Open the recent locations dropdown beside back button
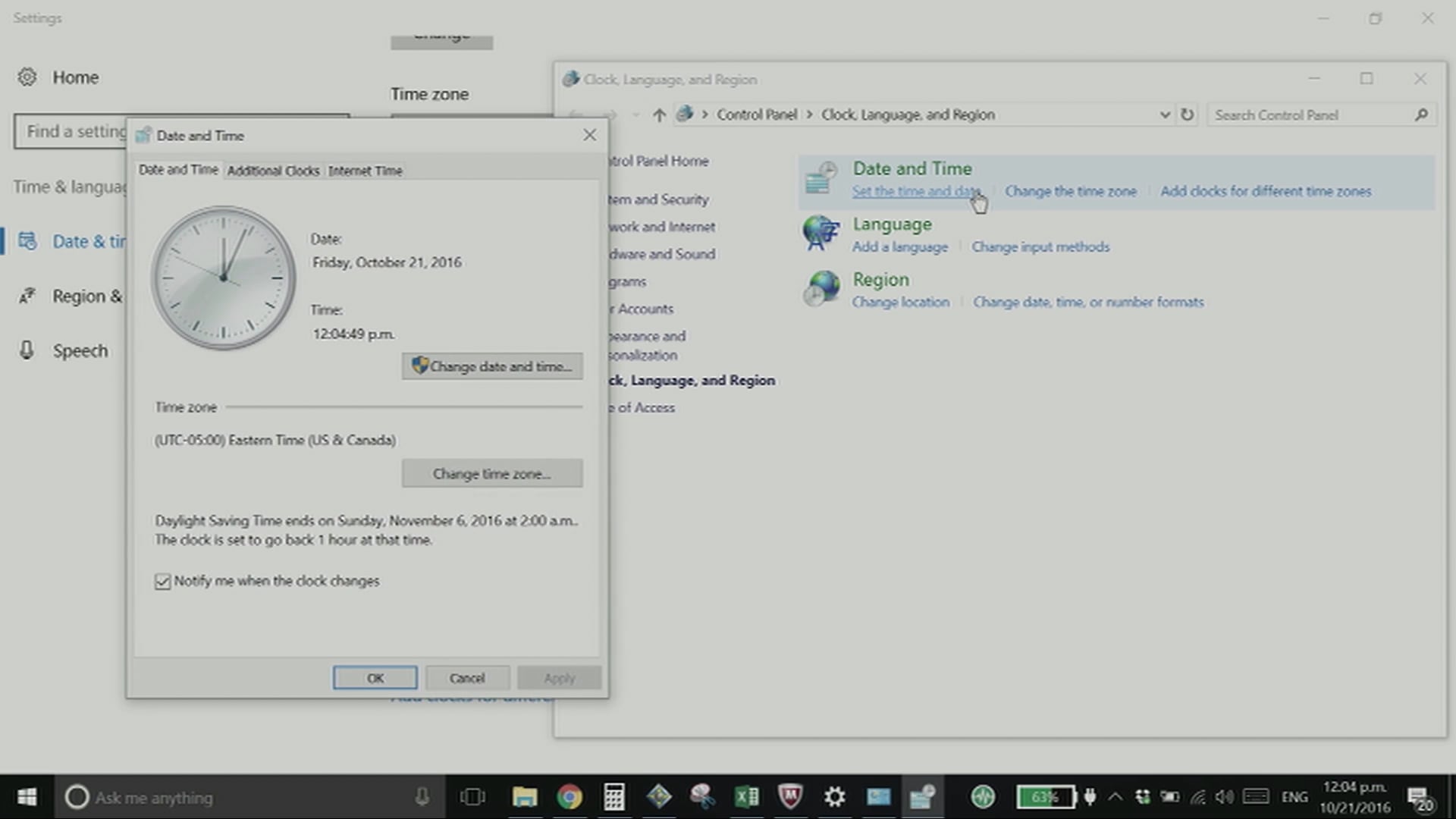Viewport: 1456px width, 819px height. coord(635,115)
